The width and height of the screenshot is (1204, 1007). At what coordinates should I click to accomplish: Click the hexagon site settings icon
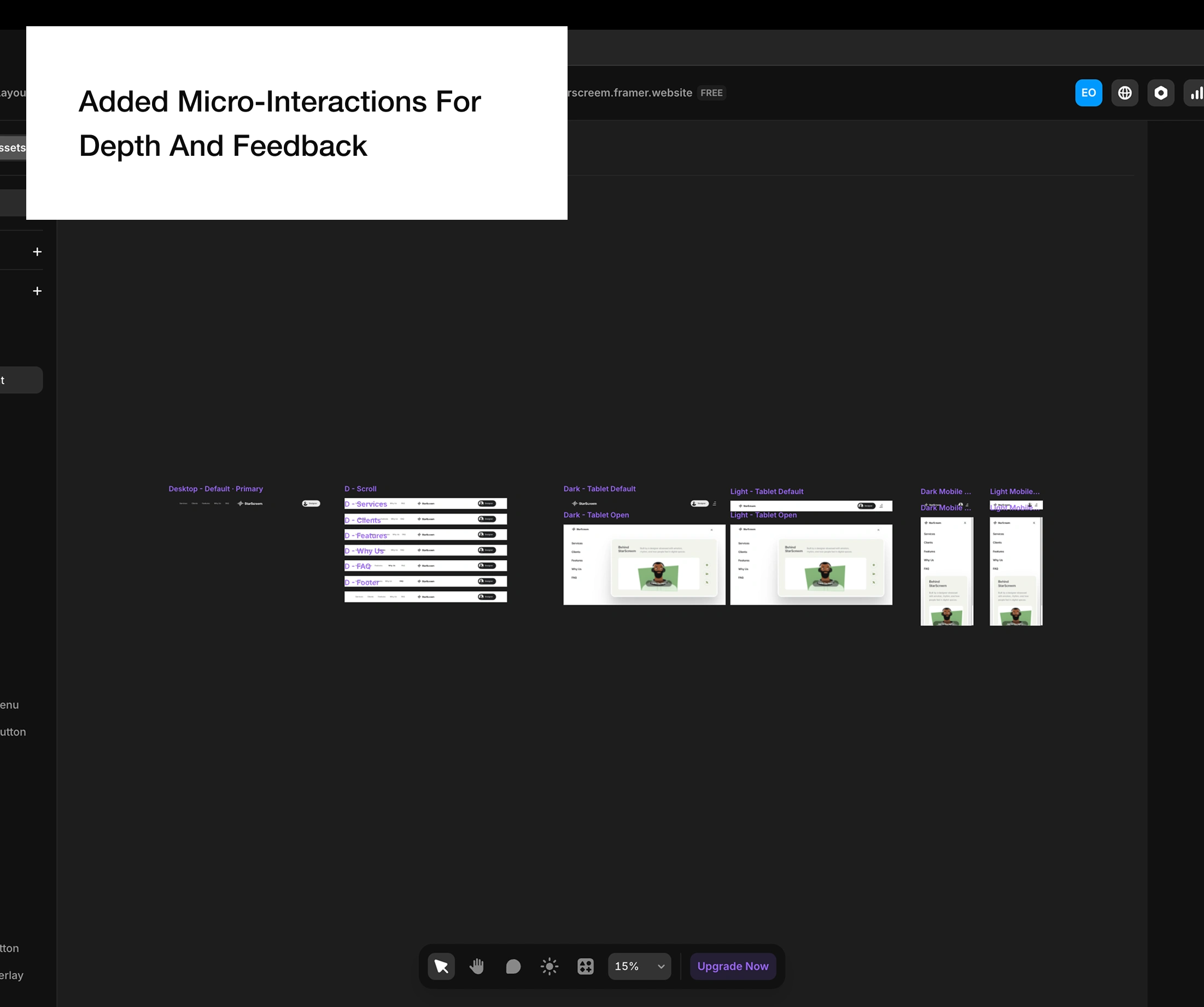coord(1160,93)
